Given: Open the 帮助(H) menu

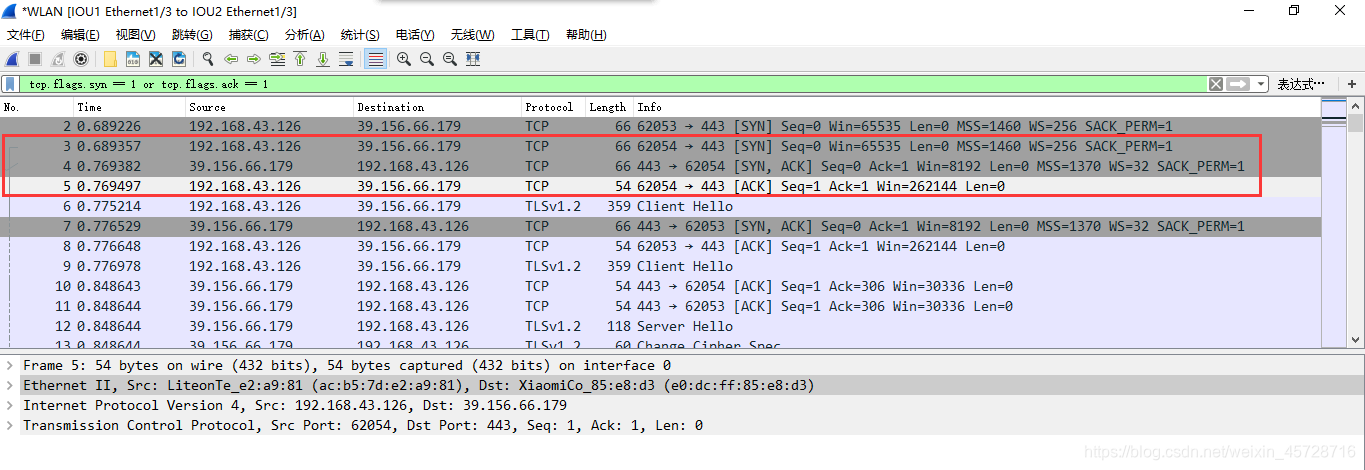Looking at the screenshot, I should pos(586,35).
